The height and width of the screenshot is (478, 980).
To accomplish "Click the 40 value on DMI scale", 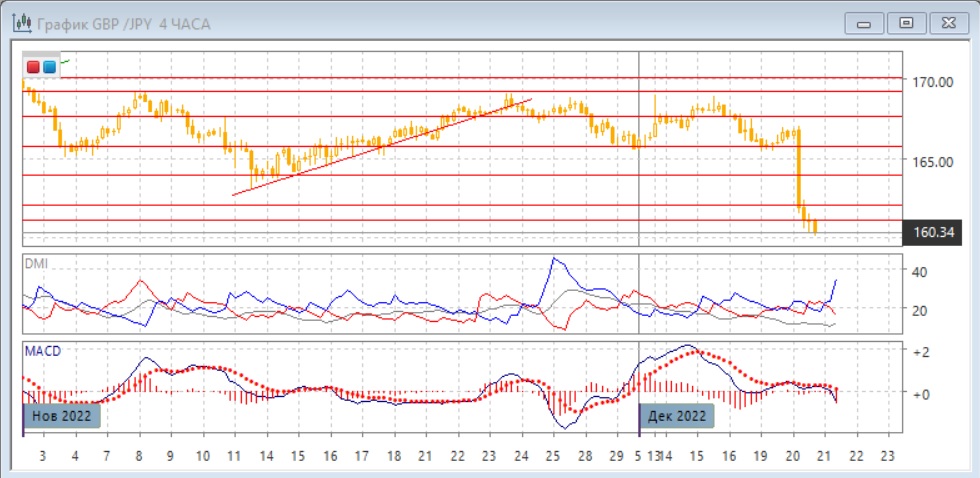I will (917, 272).
